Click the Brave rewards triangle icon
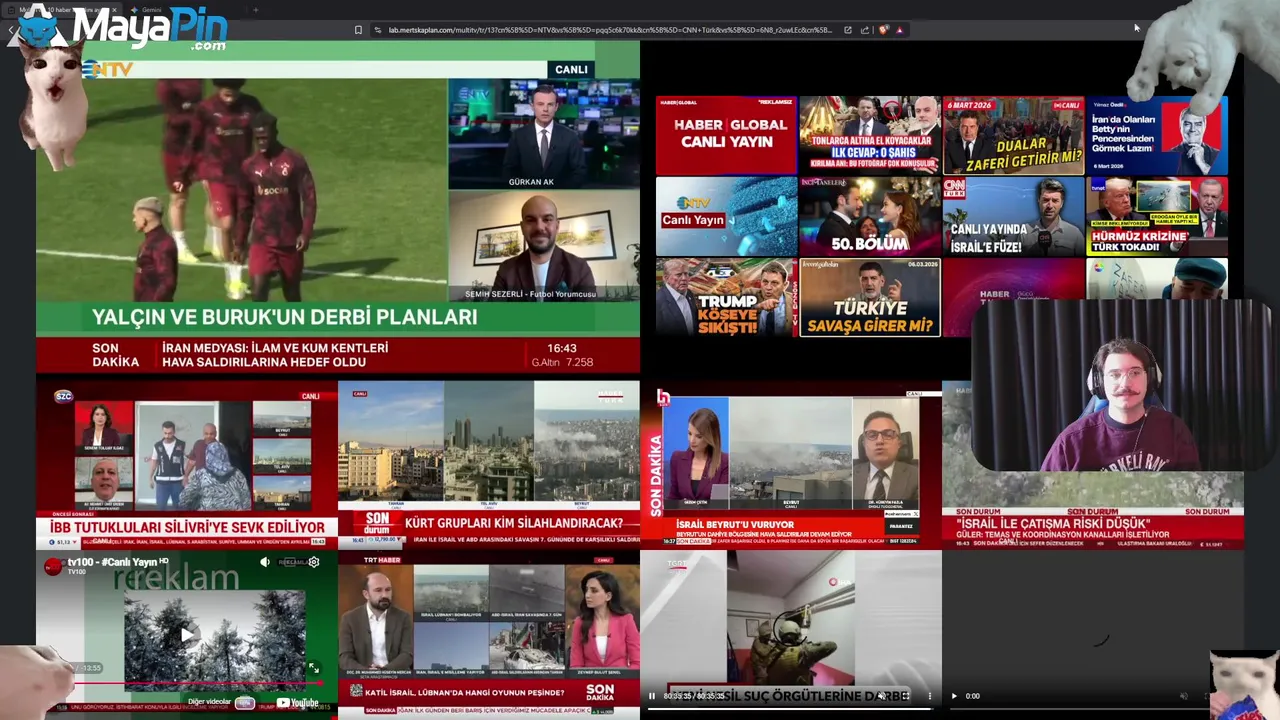Screen dimensions: 1280x720 click(899, 30)
